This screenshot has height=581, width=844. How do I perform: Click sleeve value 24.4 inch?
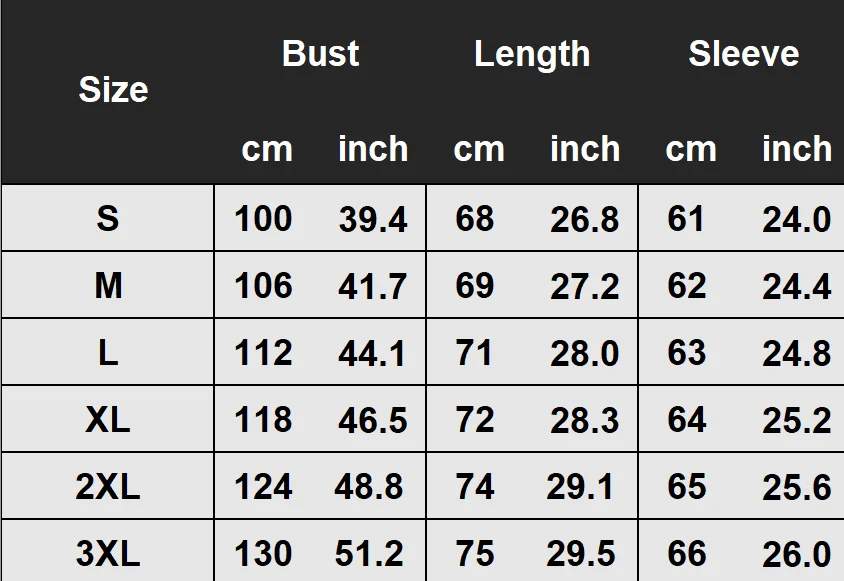[797, 286]
